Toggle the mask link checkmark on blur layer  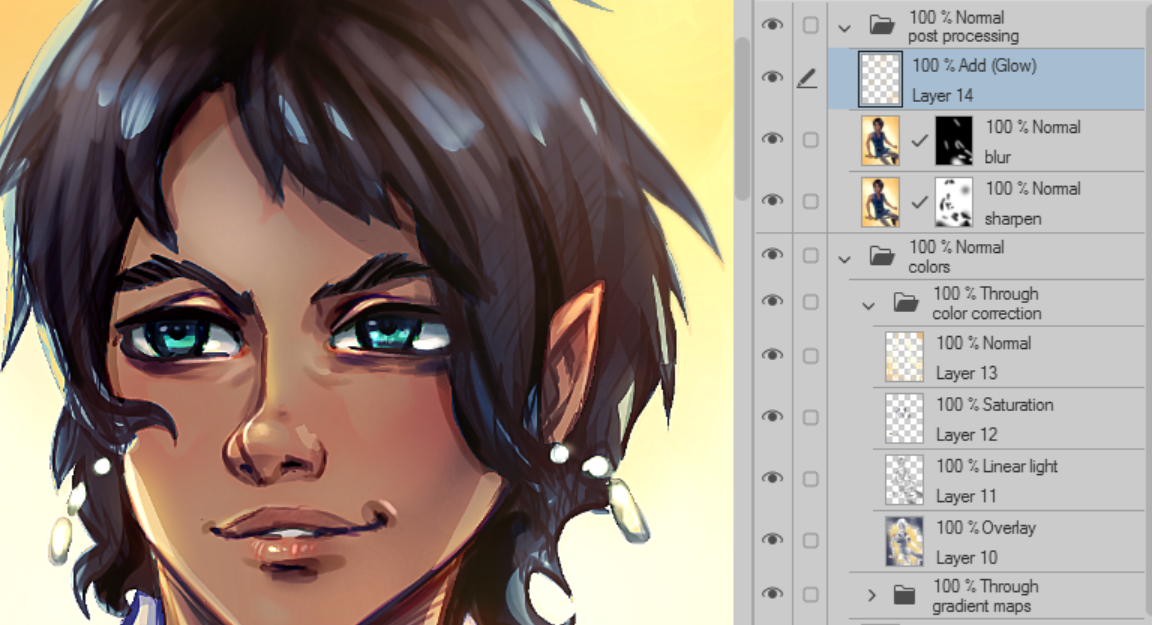[919, 140]
